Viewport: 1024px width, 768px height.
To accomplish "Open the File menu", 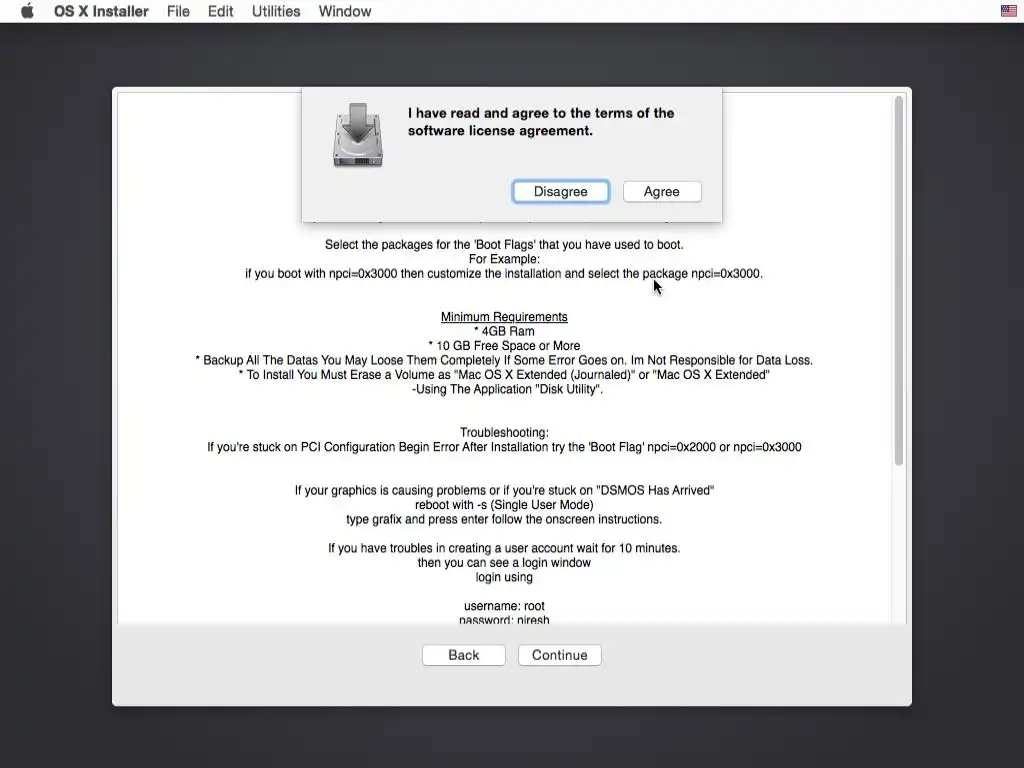I will coord(178,11).
